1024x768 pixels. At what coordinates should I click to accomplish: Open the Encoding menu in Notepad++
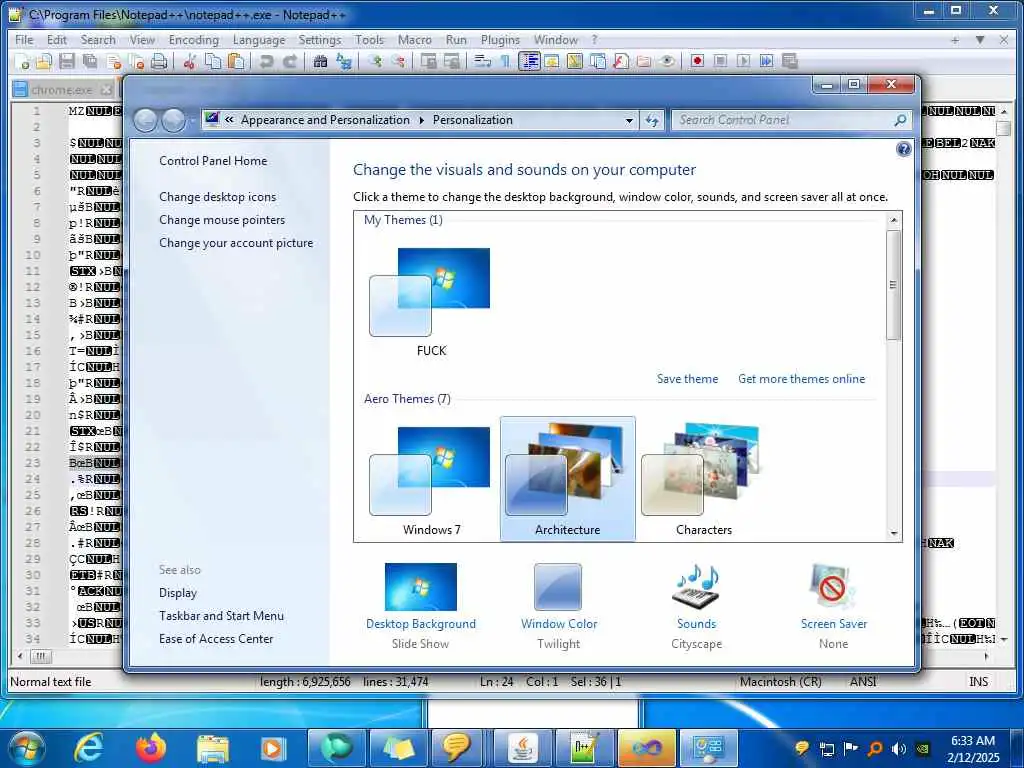click(x=194, y=40)
